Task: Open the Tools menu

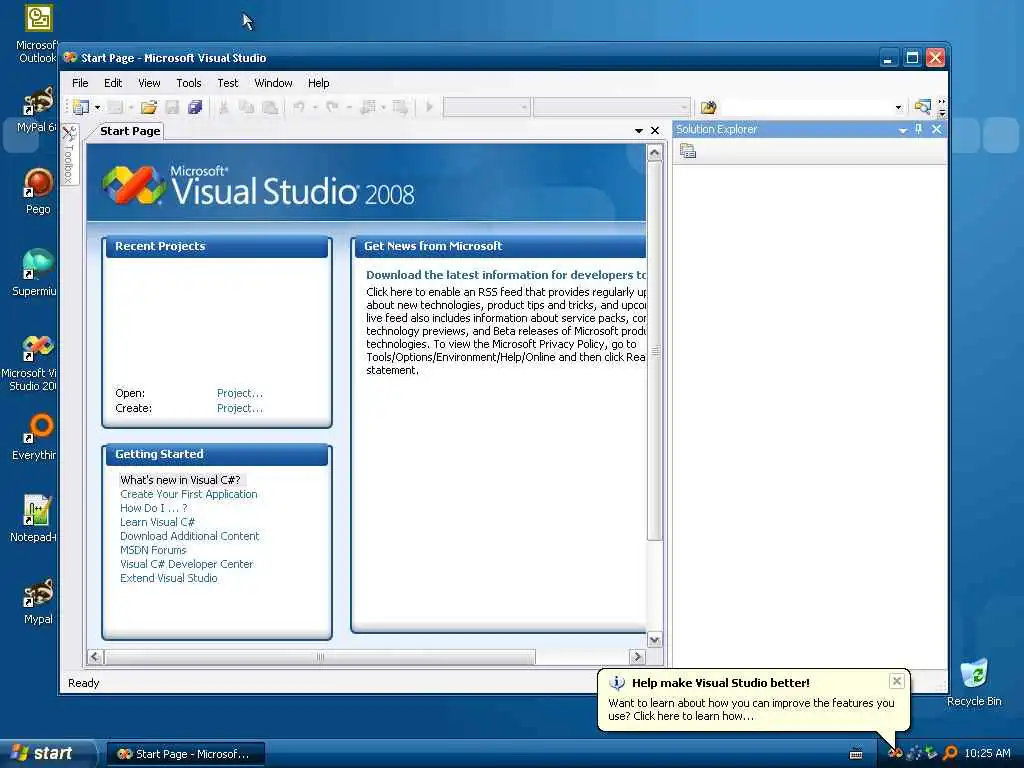Action: click(x=189, y=83)
